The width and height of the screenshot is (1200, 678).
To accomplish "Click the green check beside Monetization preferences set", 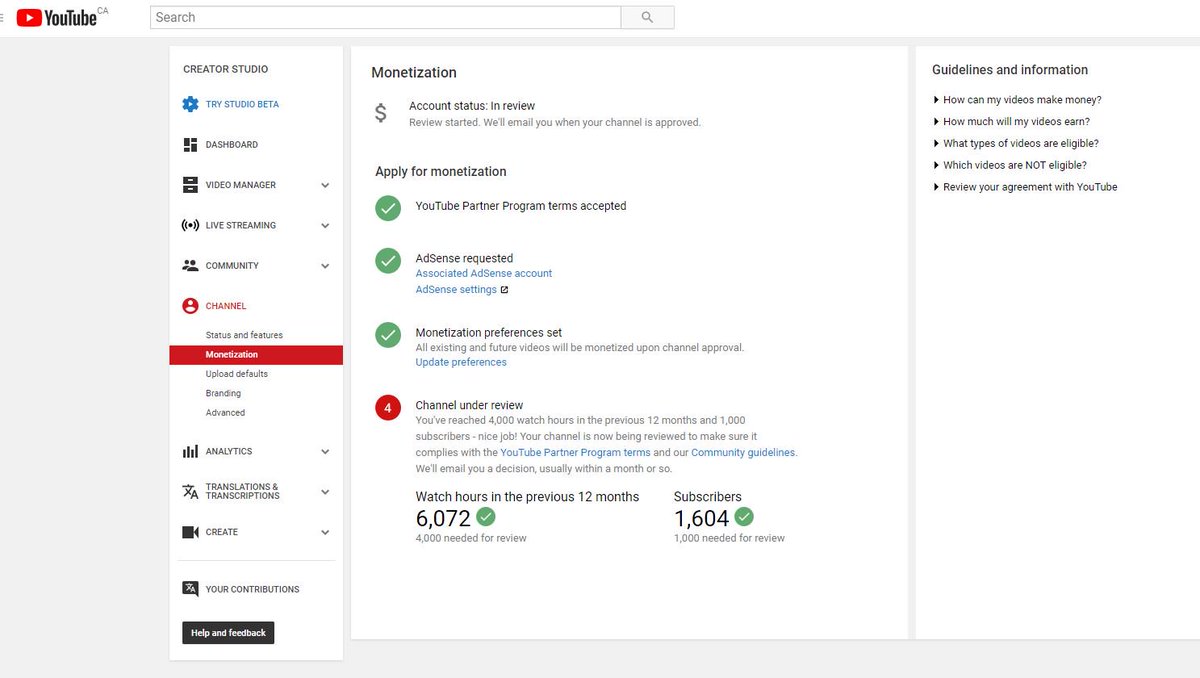I will 388,335.
